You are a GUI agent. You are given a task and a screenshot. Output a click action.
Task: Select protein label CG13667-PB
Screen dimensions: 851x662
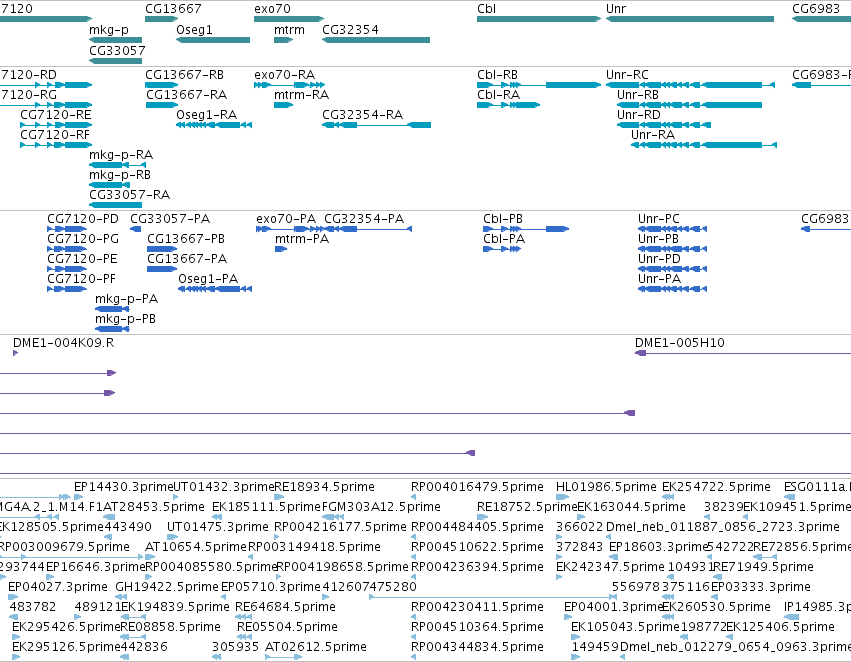(186, 239)
